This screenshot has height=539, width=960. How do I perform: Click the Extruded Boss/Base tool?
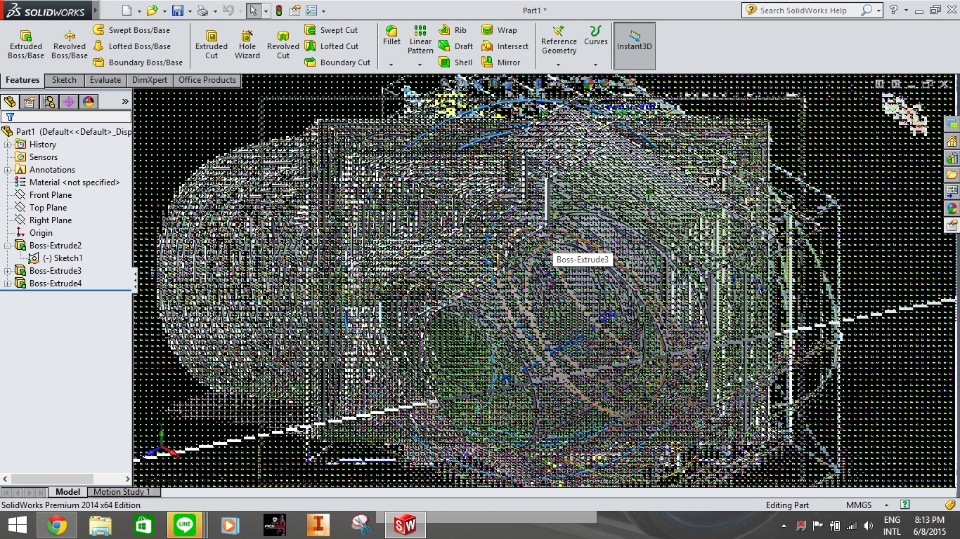pyautogui.click(x=26, y=44)
